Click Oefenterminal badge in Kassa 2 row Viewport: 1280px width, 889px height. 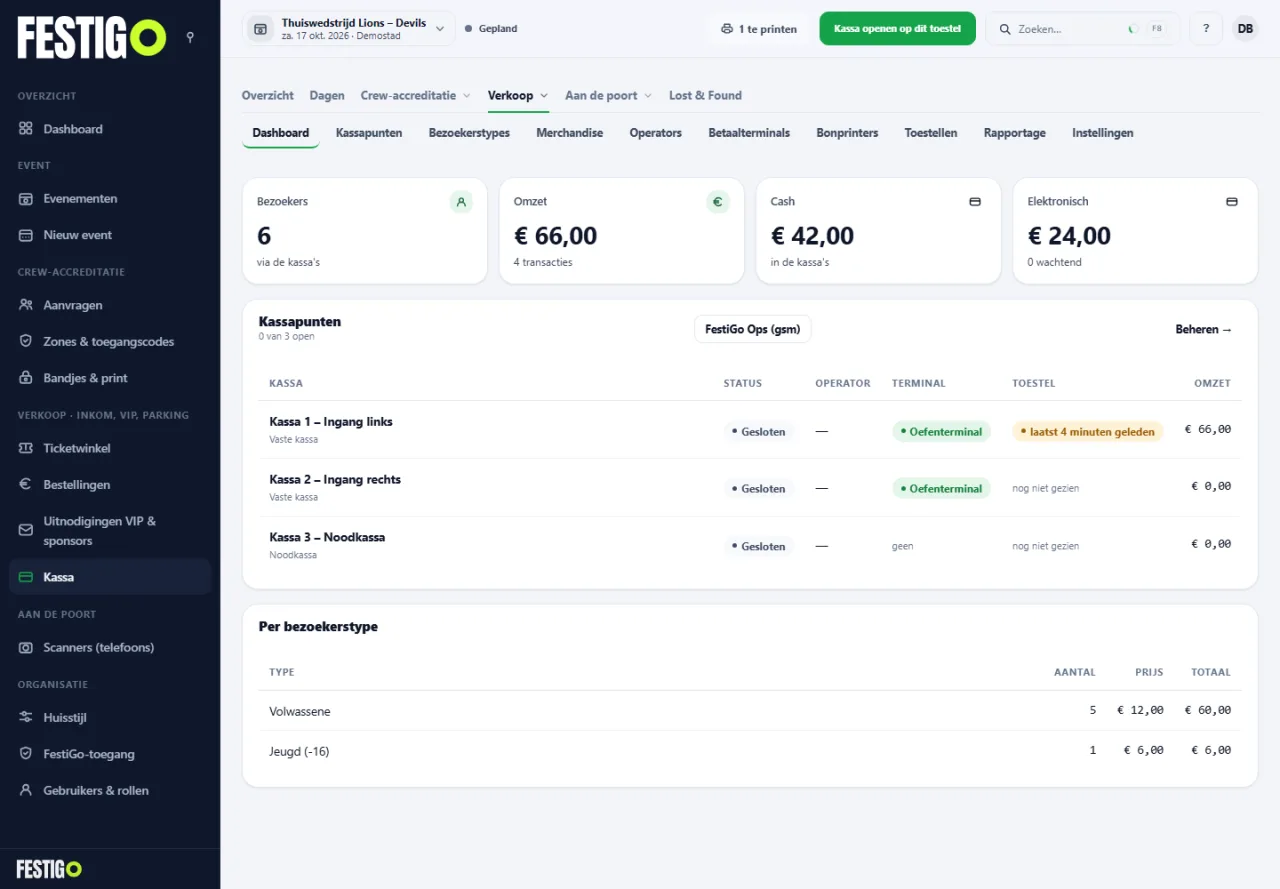pyautogui.click(x=941, y=489)
